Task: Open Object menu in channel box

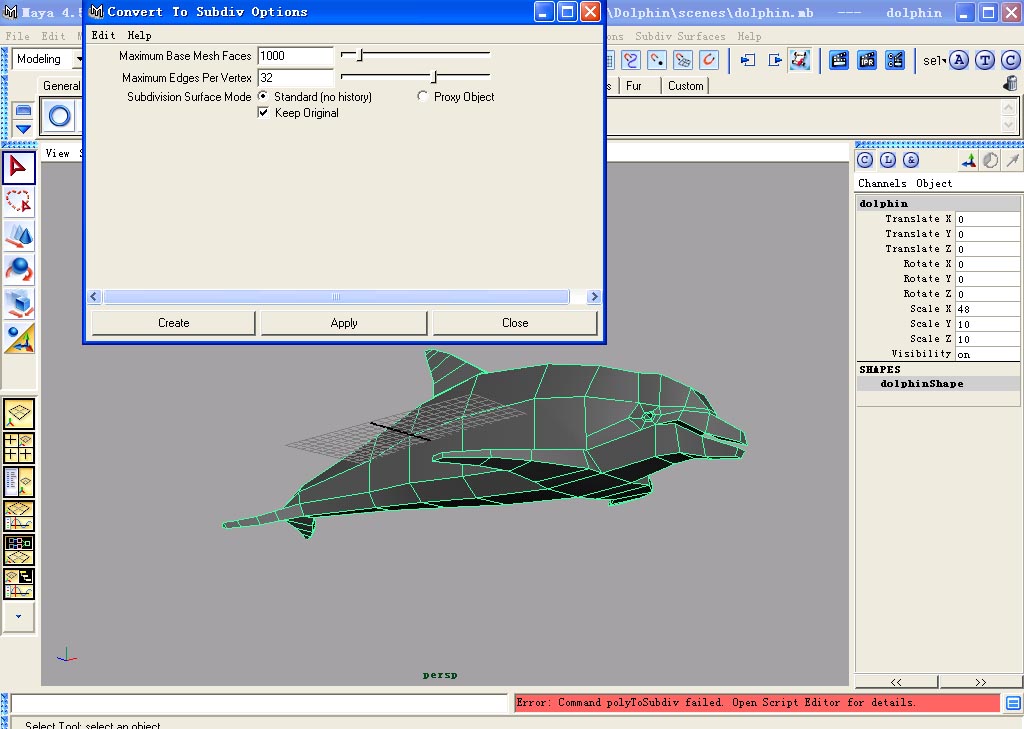Action: coord(934,184)
